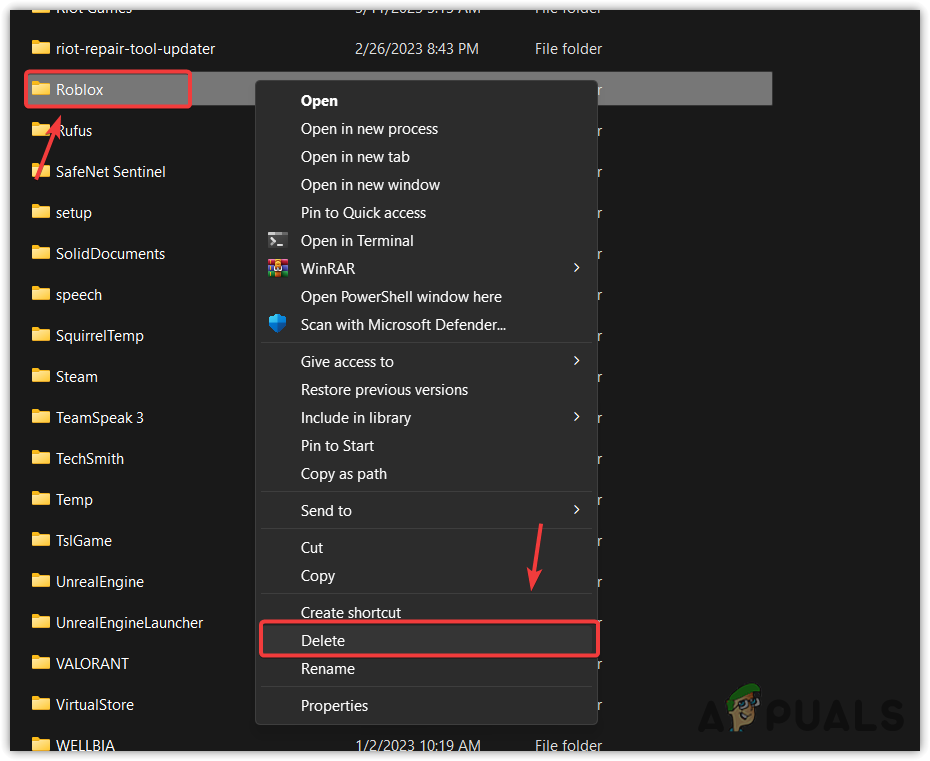This screenshot has width=930, height=761.
Task: Click the VALORANT folder icon
Action: pos(40,663)
